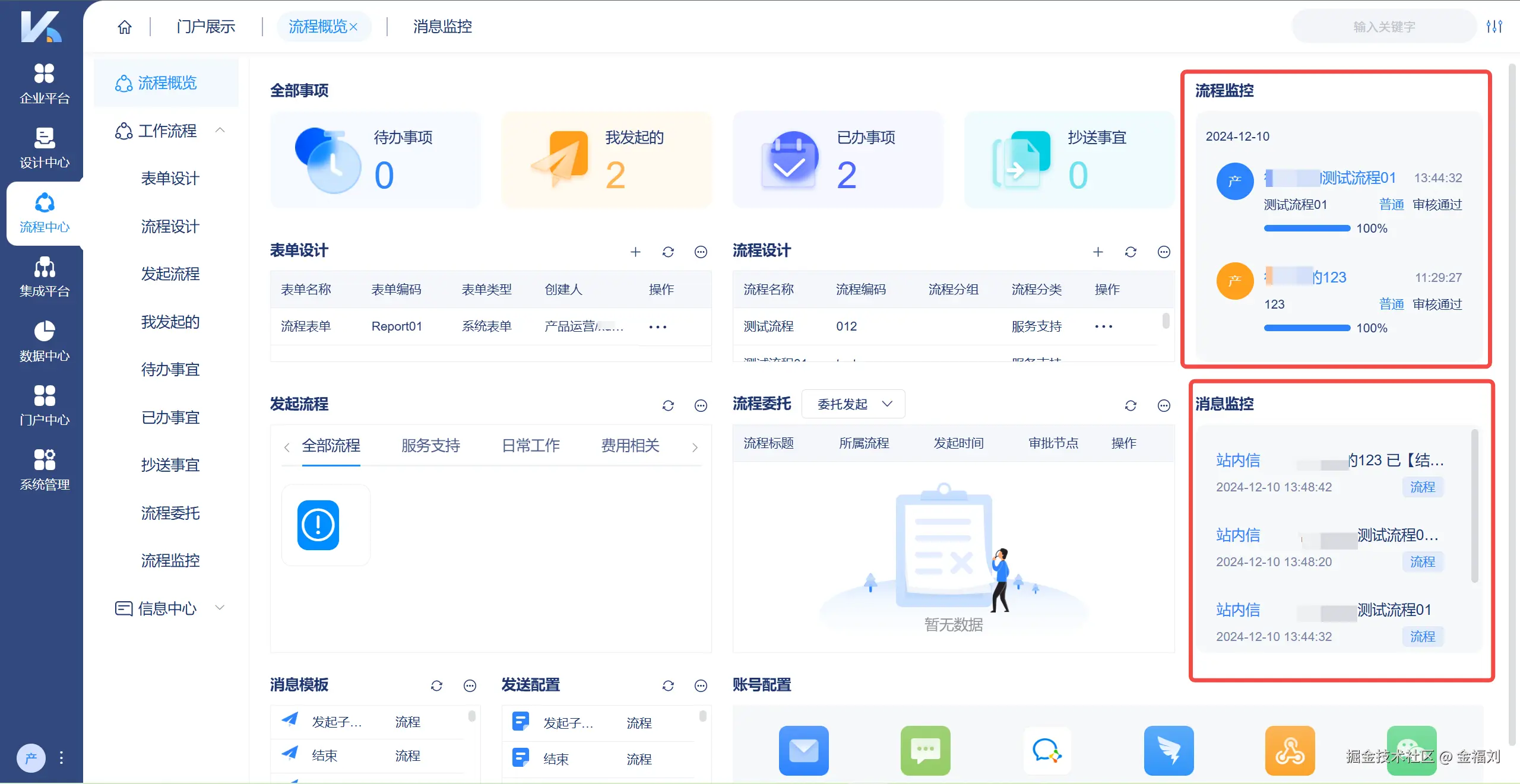The width and height of the screenshot is (1520, 784).
Task: Select the email icon in 账号配置
Action: click(803, 751)
